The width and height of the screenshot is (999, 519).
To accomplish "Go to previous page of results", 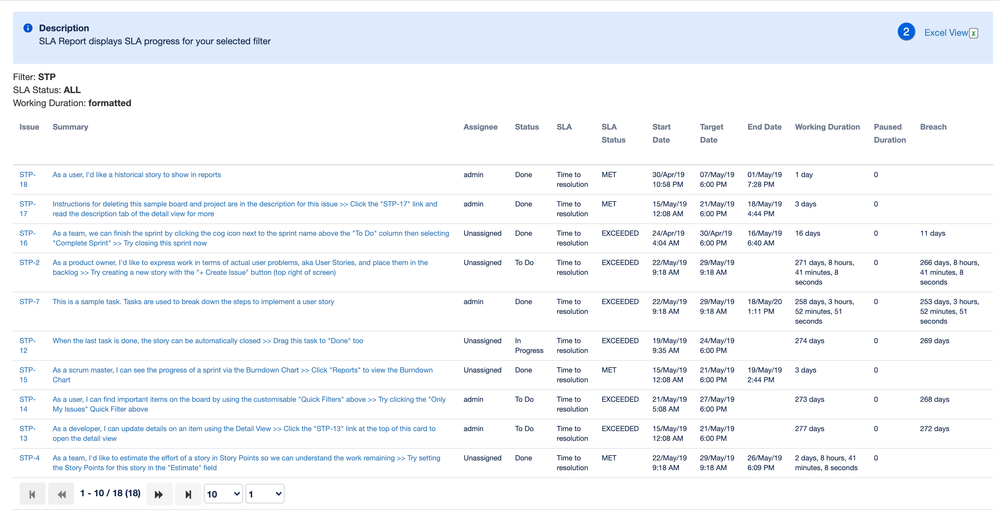I will (x=61, y=494).
